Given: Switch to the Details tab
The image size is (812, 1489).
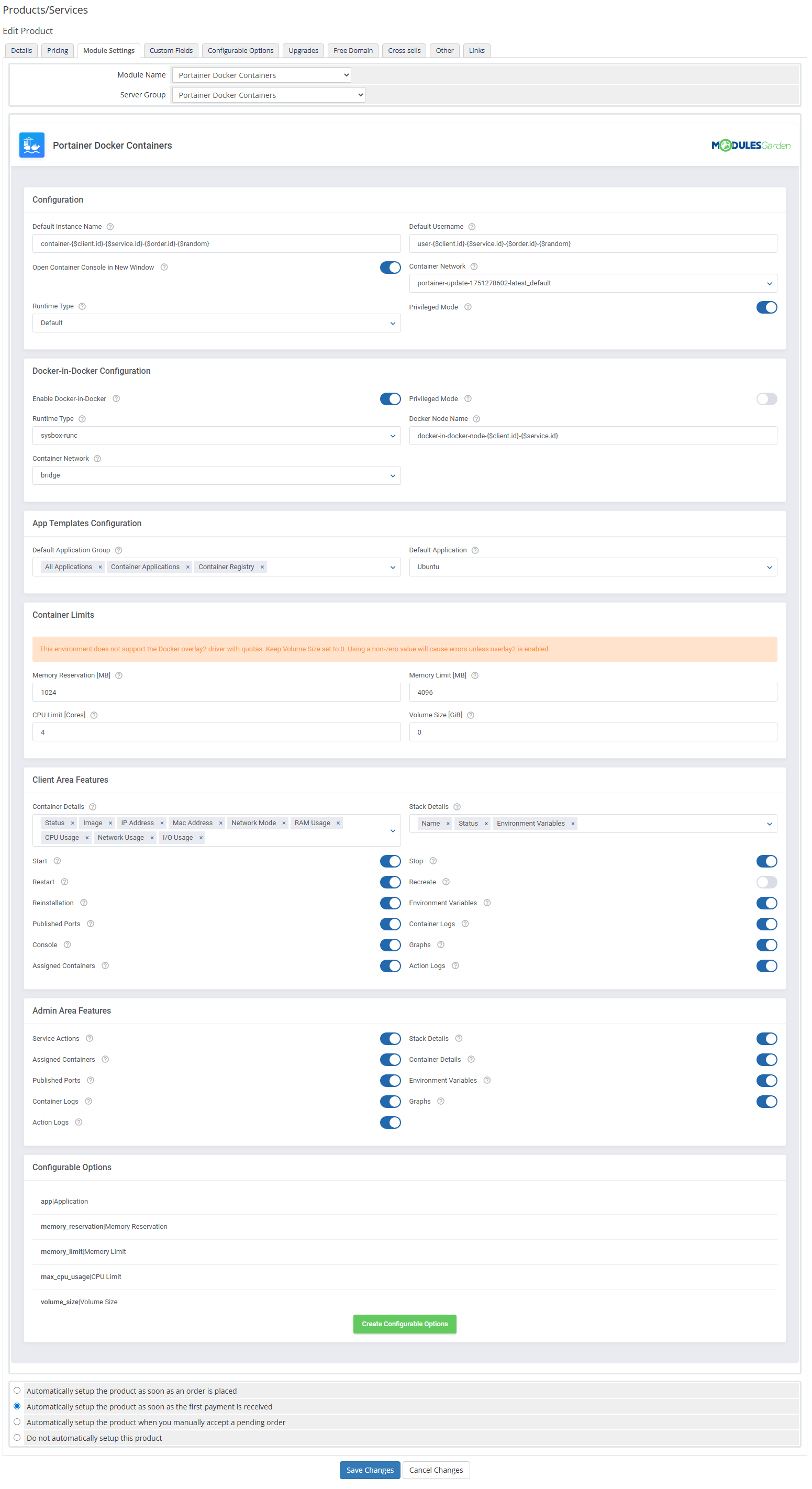Looking at the screenshot, I should pos(21,50).
